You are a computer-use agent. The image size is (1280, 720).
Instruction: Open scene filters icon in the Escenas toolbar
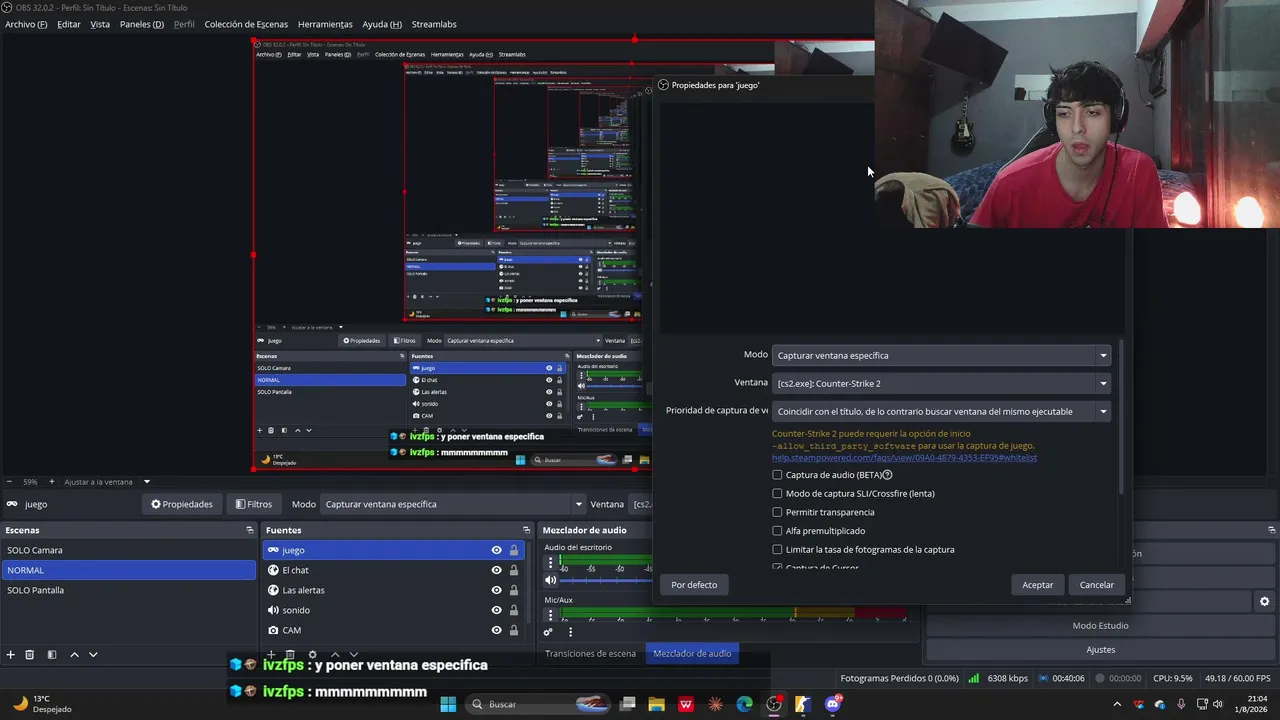[x=52, y=654]
